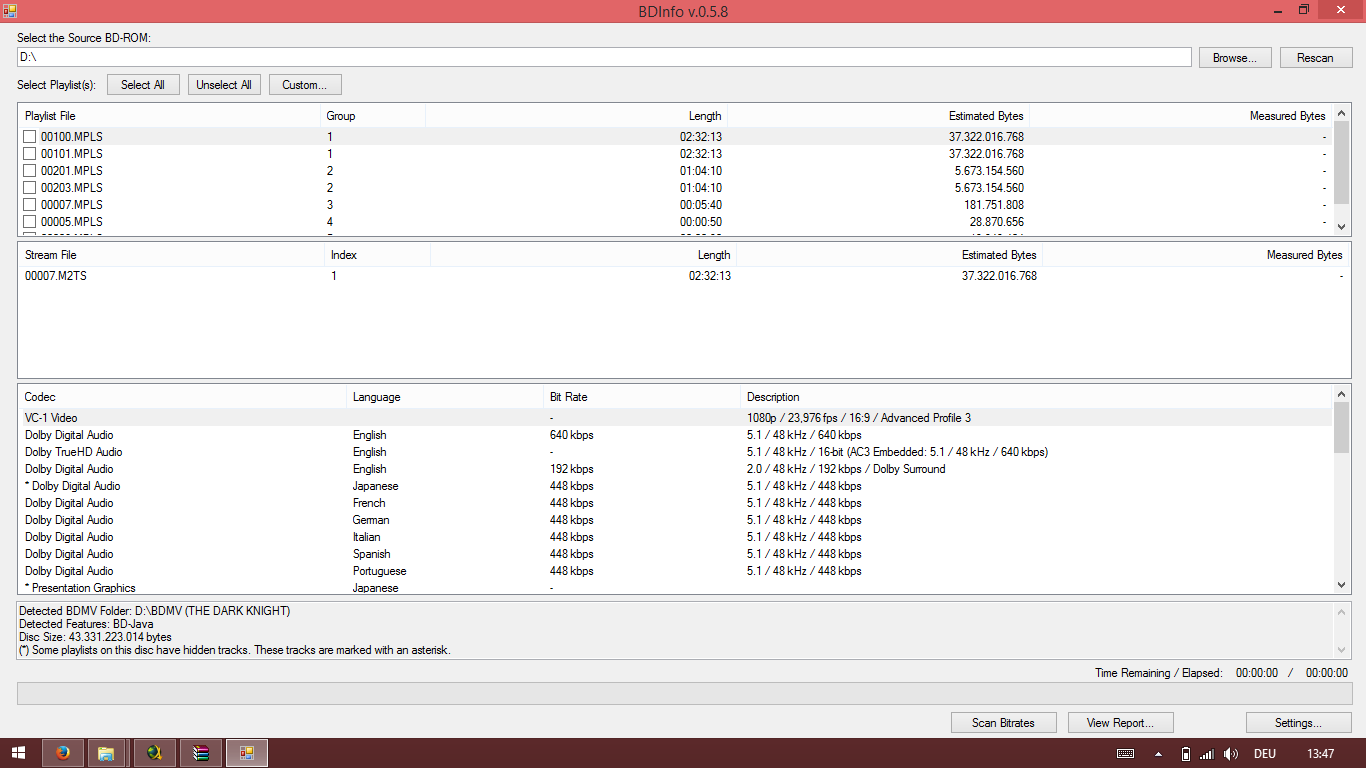Click the Dolby Surround 192 kbps description
Screen dimensions: 1366x768
[x=846, y=469]
